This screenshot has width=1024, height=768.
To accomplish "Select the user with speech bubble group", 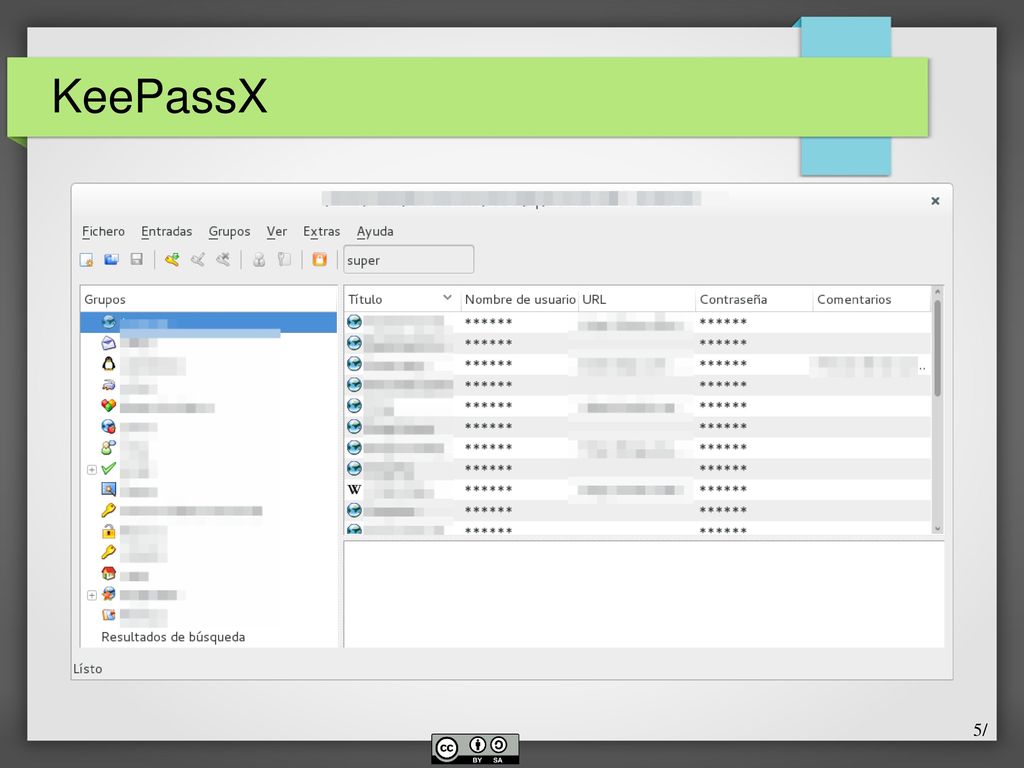I will [x=108, y=447].
